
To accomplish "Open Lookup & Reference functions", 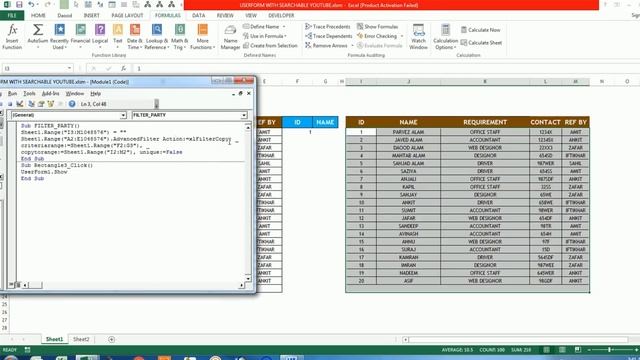I will coord(157,37).
